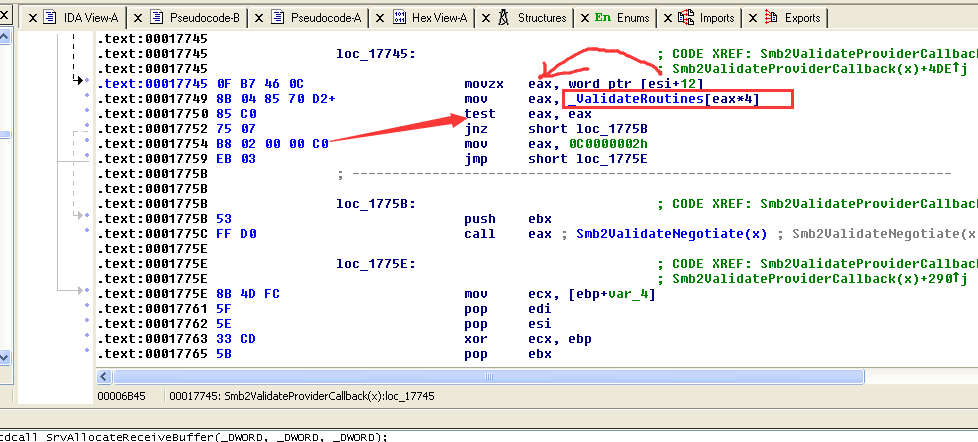Toggle breakpoint dot at address 0001775C

pos(90,234)
